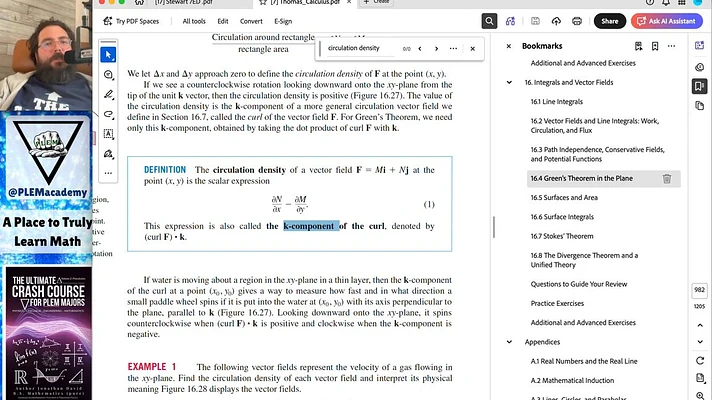
Task: Click the circulation density search field
Action: [360, 48]
